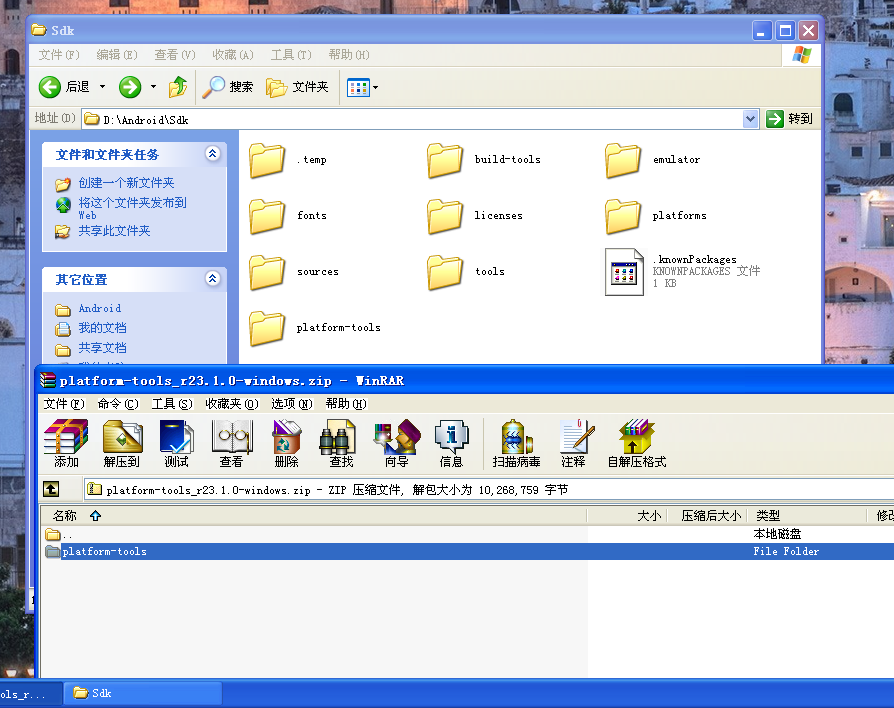The width and height of the screenshot is (894, 708).
Task: Open WinRAR 选项(N) menu
Action: coord(291,404)
